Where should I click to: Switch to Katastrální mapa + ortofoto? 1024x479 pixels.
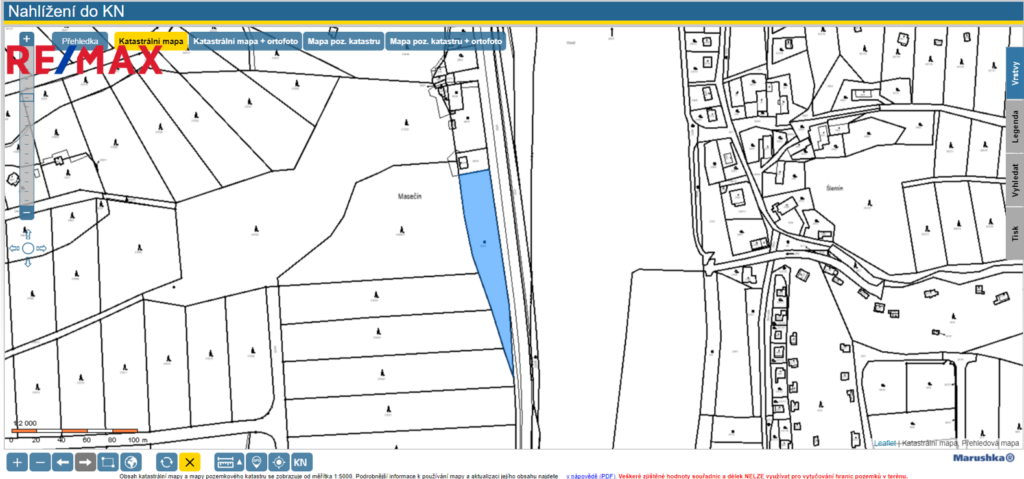pos(246,41)
